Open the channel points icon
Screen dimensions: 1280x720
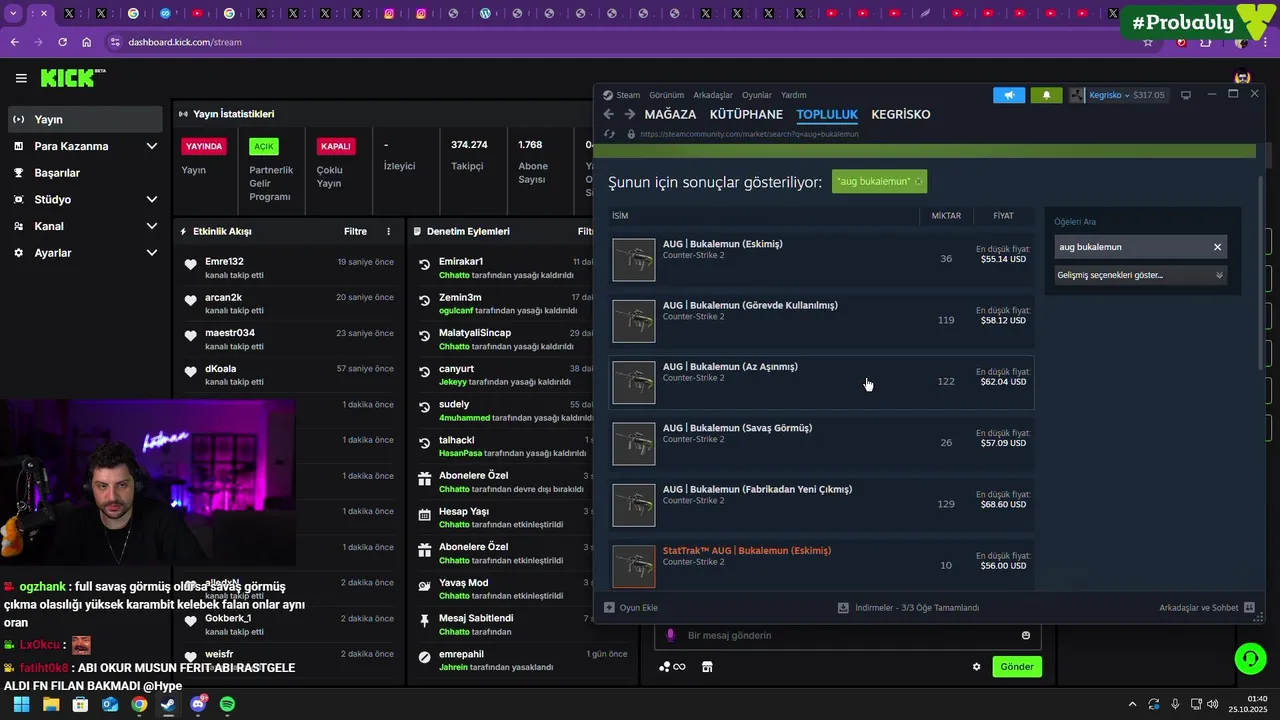(672, 667)
